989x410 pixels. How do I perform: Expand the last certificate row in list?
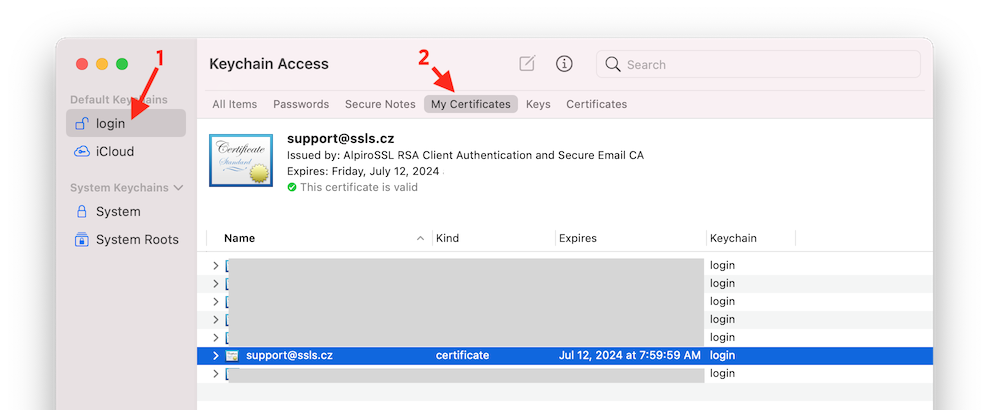215,373
